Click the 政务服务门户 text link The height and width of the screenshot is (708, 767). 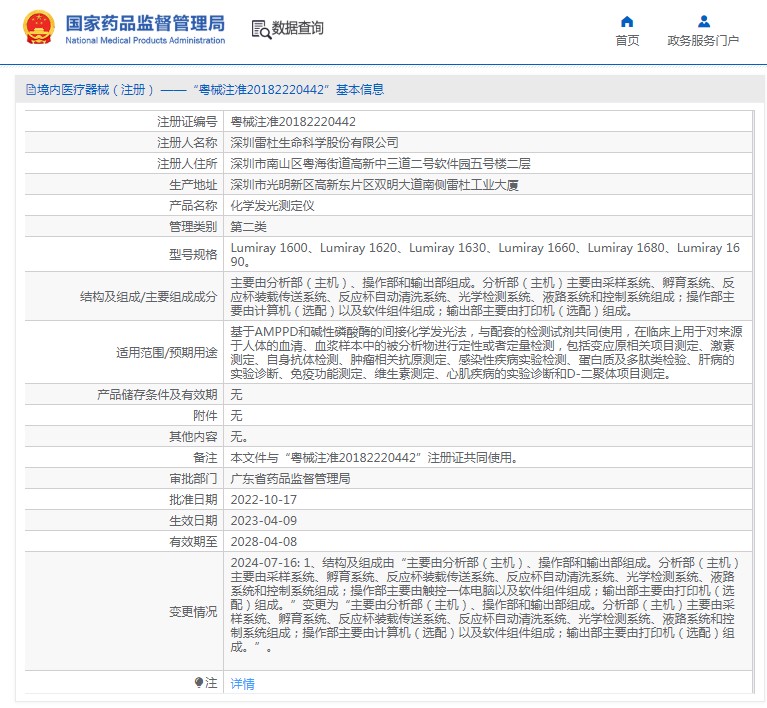(x=703, y=41)
